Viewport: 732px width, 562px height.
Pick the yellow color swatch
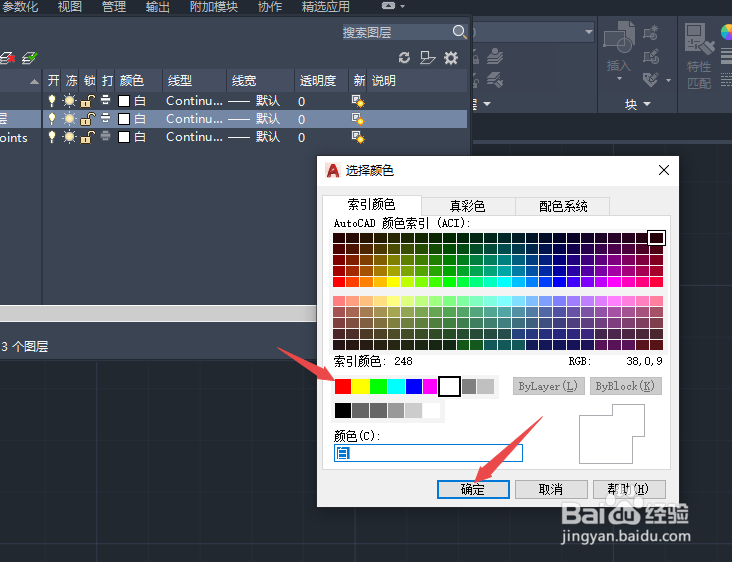360,386
